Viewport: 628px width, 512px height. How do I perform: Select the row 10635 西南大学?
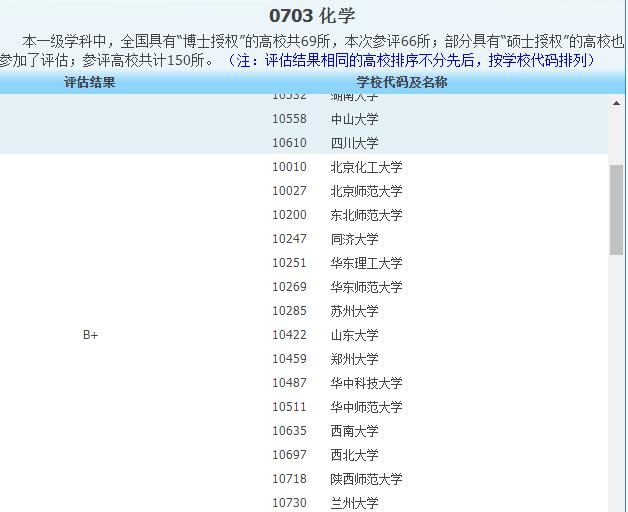(325, 431)
